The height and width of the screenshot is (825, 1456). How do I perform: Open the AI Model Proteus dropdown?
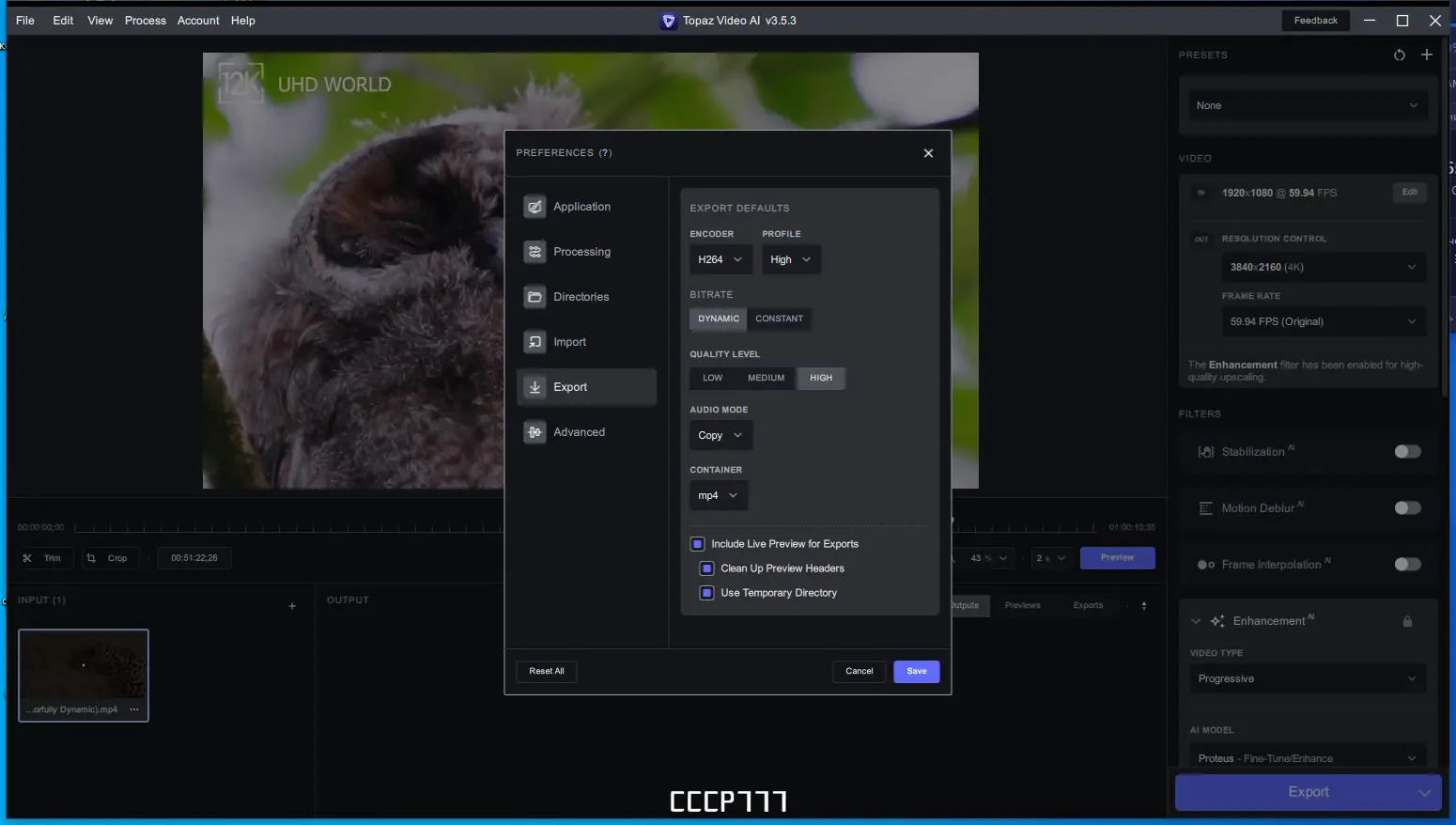[1308, 757]
